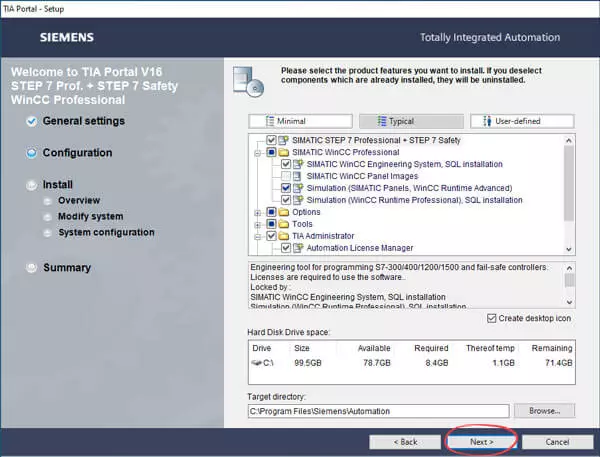Switch to User-defined installation preset

(x=520, y=121)
